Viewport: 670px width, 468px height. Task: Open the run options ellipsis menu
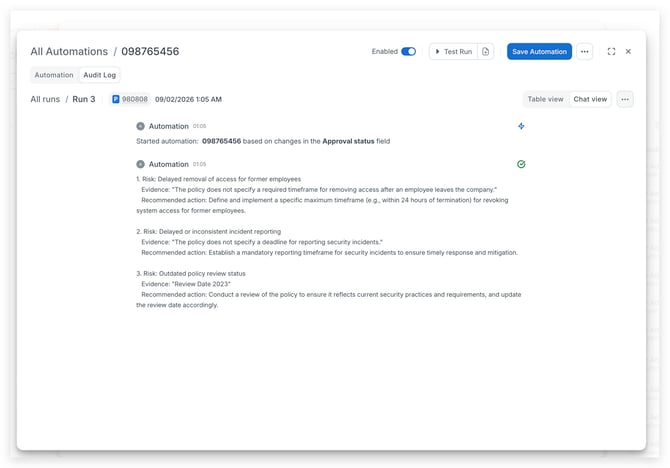(x=625, y=99)
